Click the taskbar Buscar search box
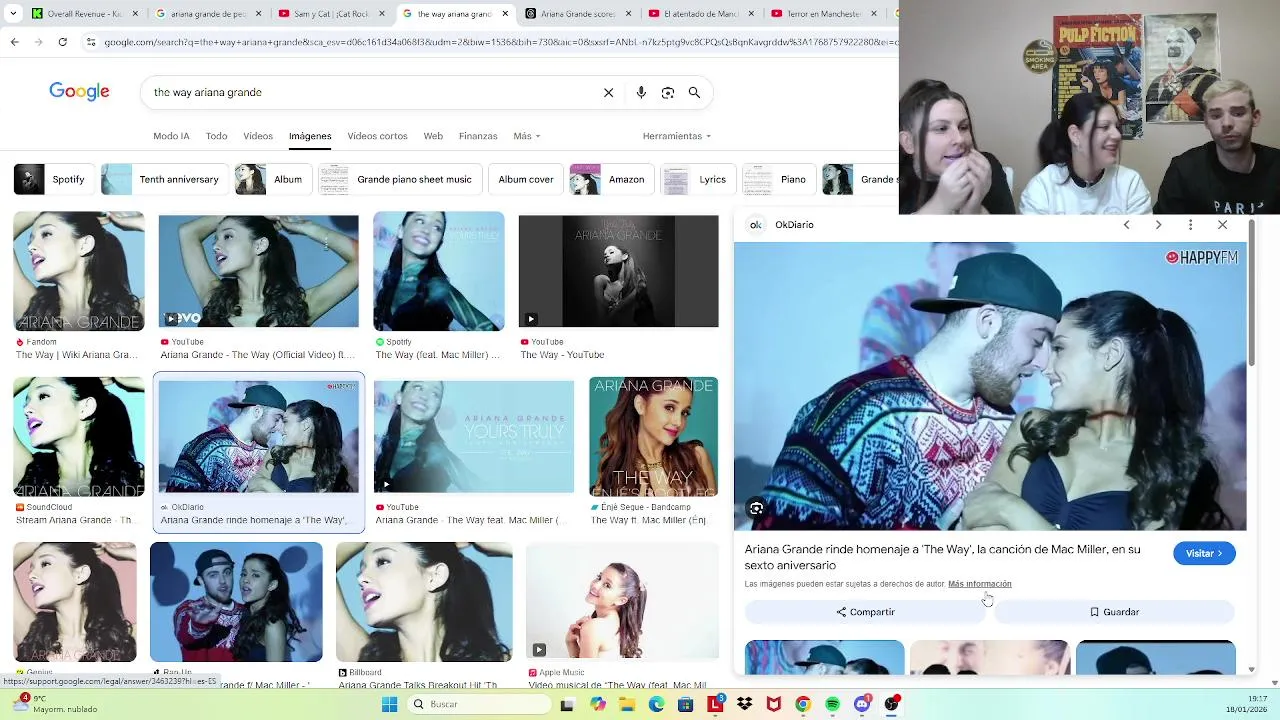 pyautogui.click(x=478, y=704)
